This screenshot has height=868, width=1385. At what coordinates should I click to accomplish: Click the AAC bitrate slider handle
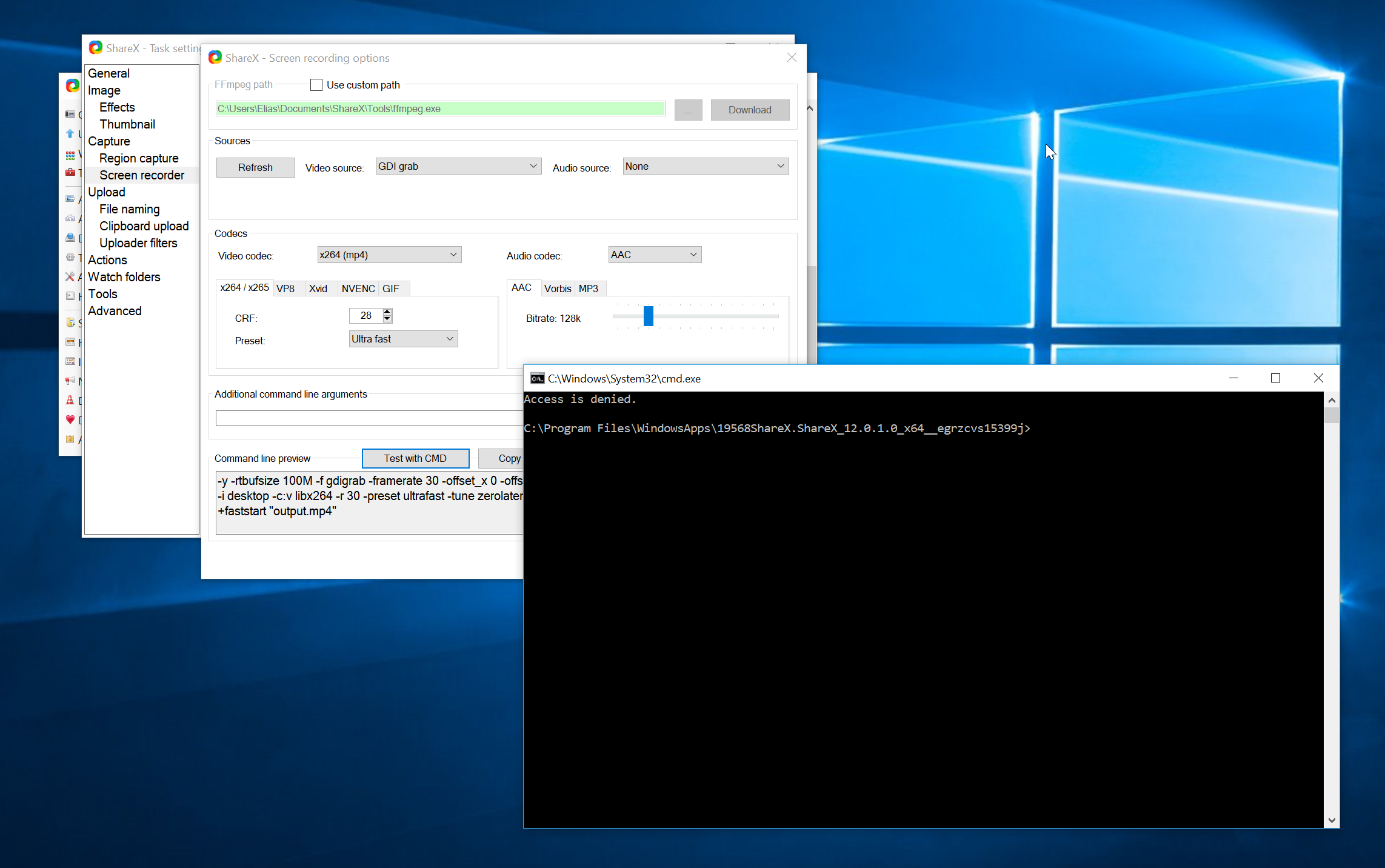click(x=648, y=316)
